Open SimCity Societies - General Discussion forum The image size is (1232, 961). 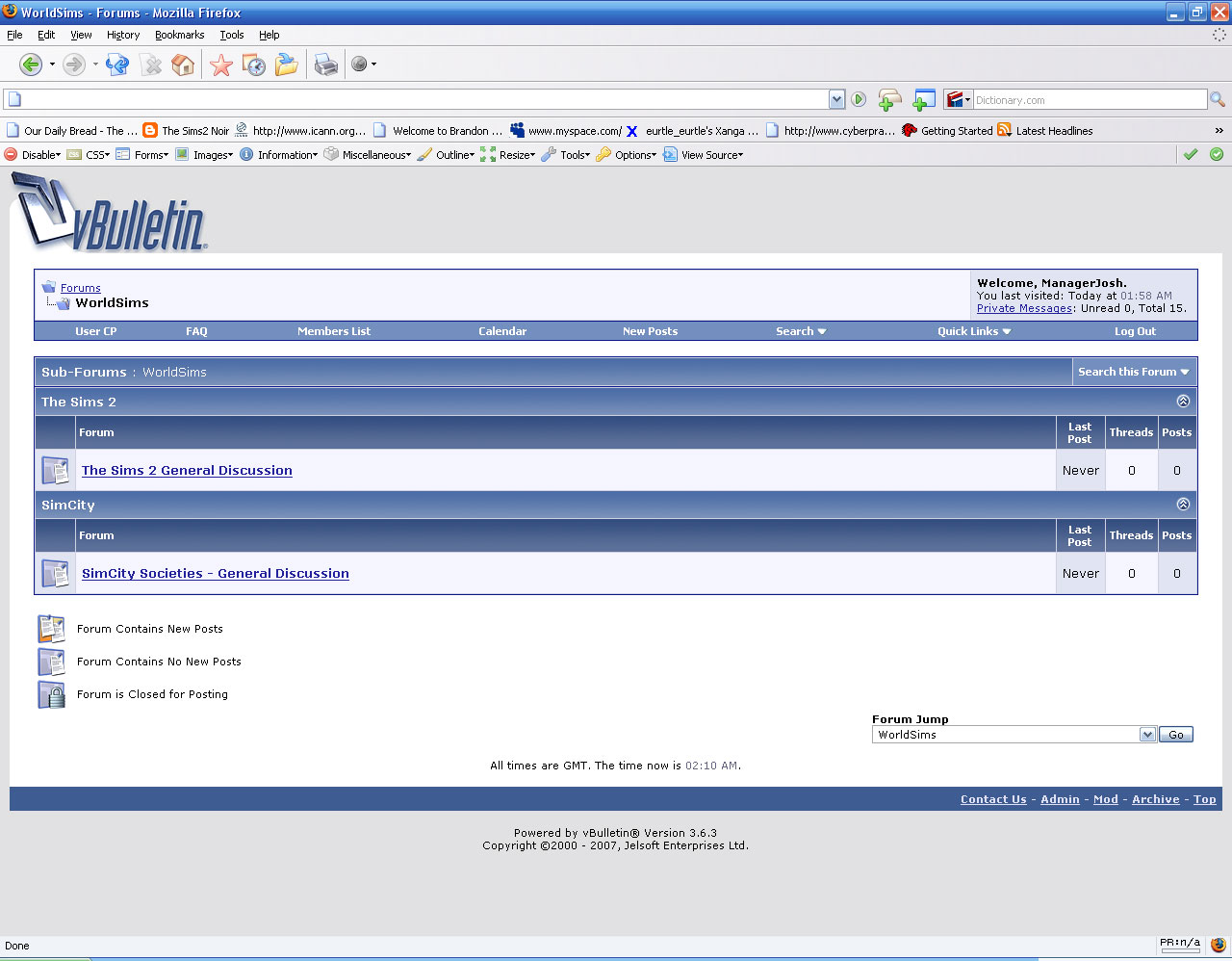coord(216,574)
